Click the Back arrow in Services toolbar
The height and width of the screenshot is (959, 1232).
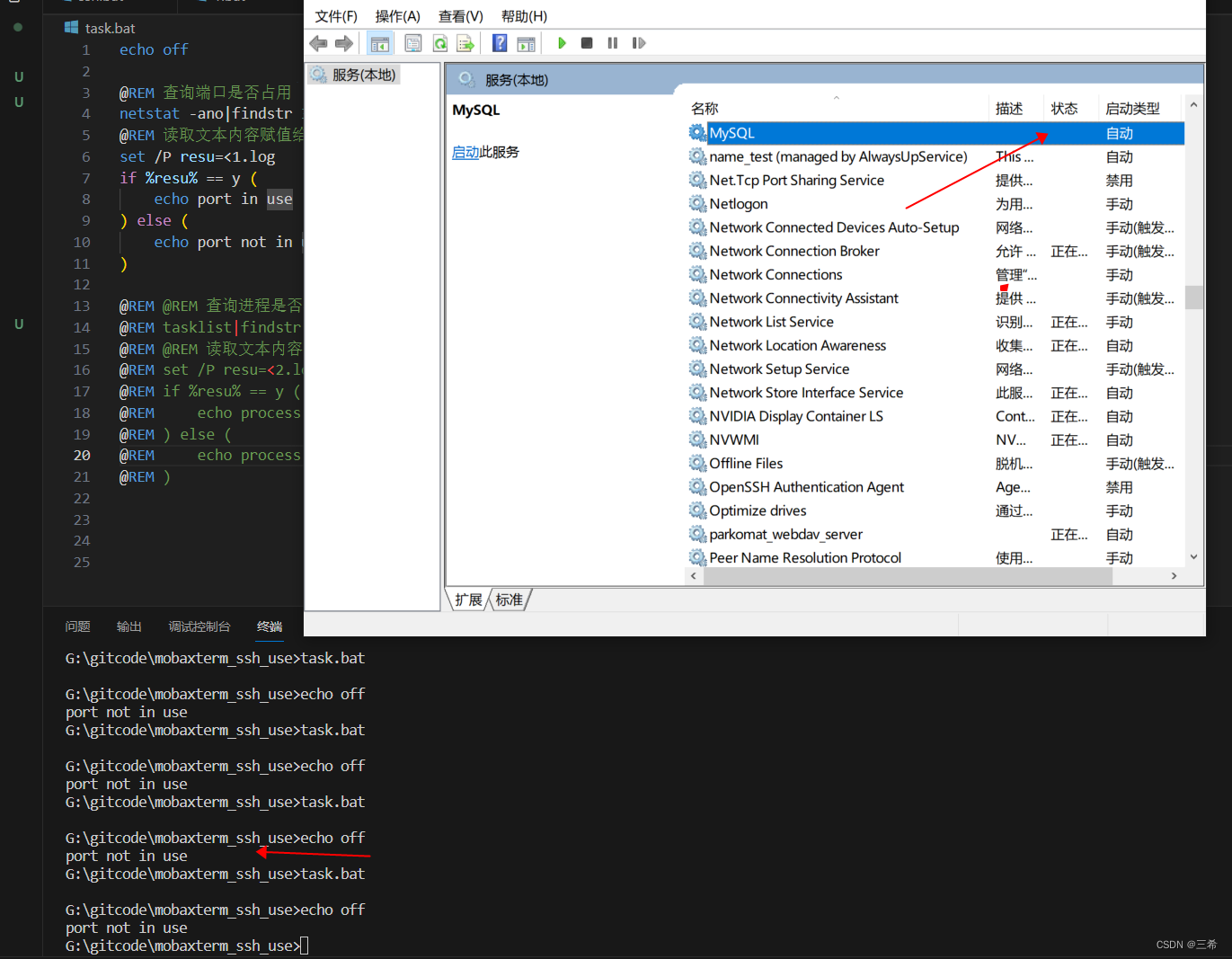point(317,43)
